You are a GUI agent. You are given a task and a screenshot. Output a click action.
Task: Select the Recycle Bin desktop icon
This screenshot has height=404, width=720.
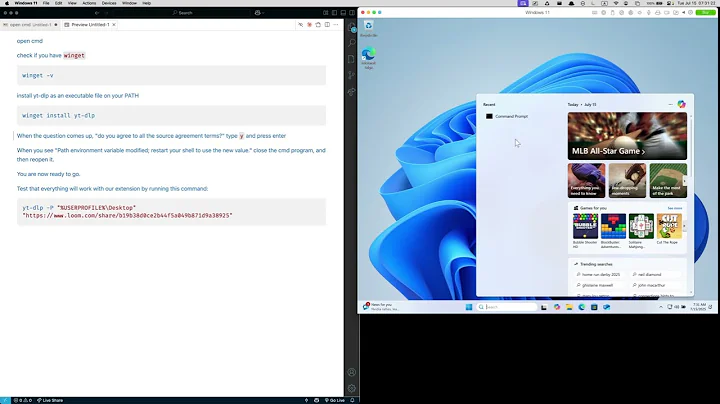368,28
